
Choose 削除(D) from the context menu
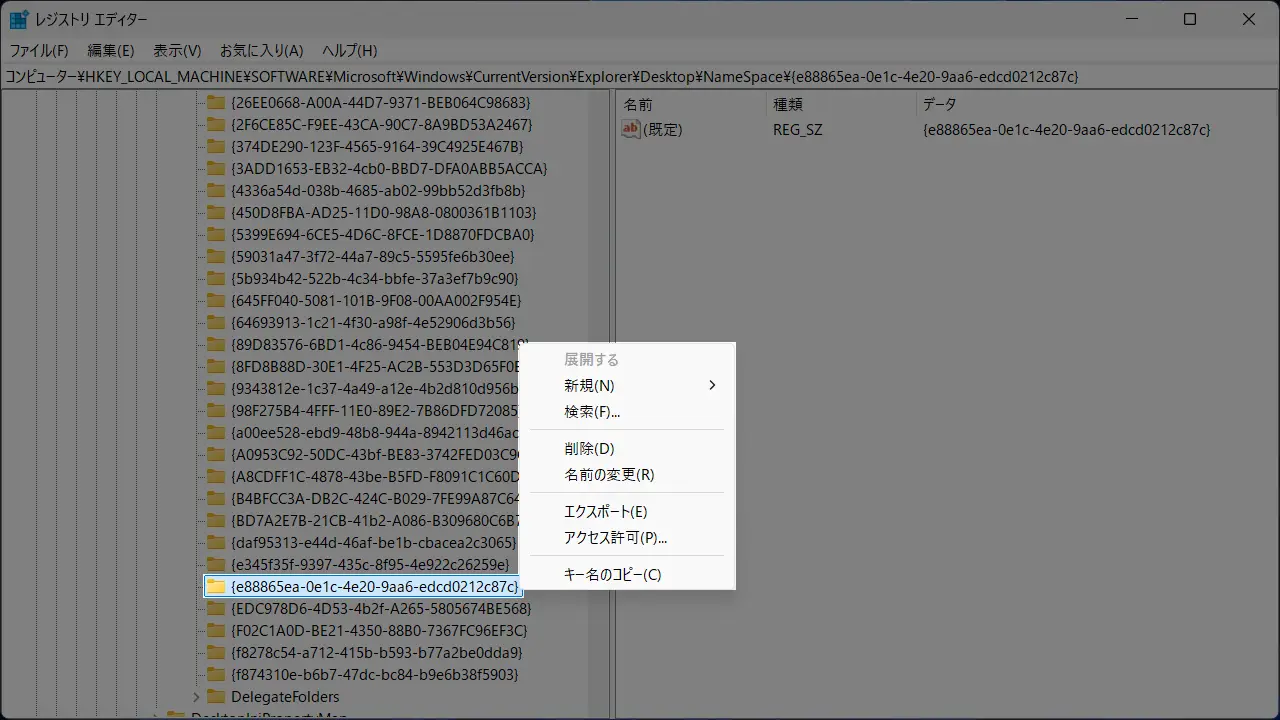coord(589,448)
